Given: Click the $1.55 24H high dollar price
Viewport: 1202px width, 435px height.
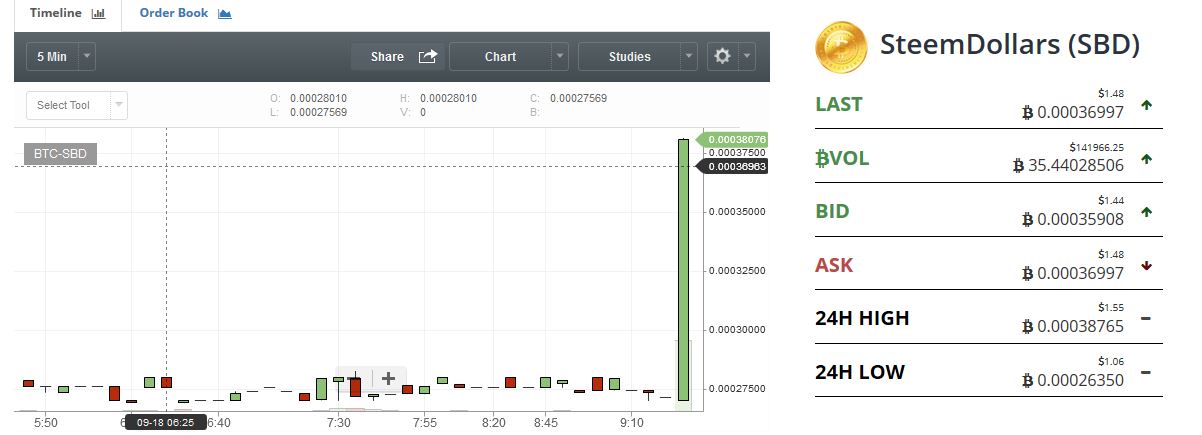Looking at the screenshot, I should 1111,308.
